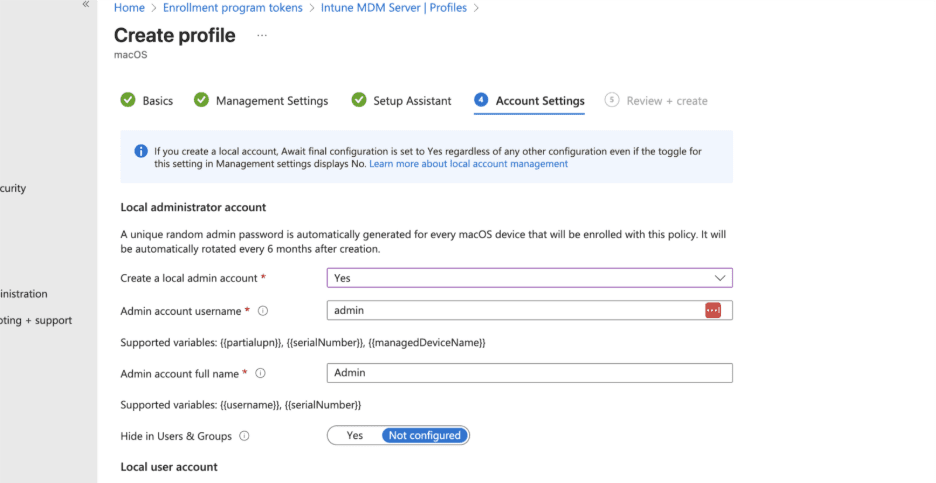Collapse the left sidebar with double chevron
This screenshot has width=936, height=483.
point(86,5)
